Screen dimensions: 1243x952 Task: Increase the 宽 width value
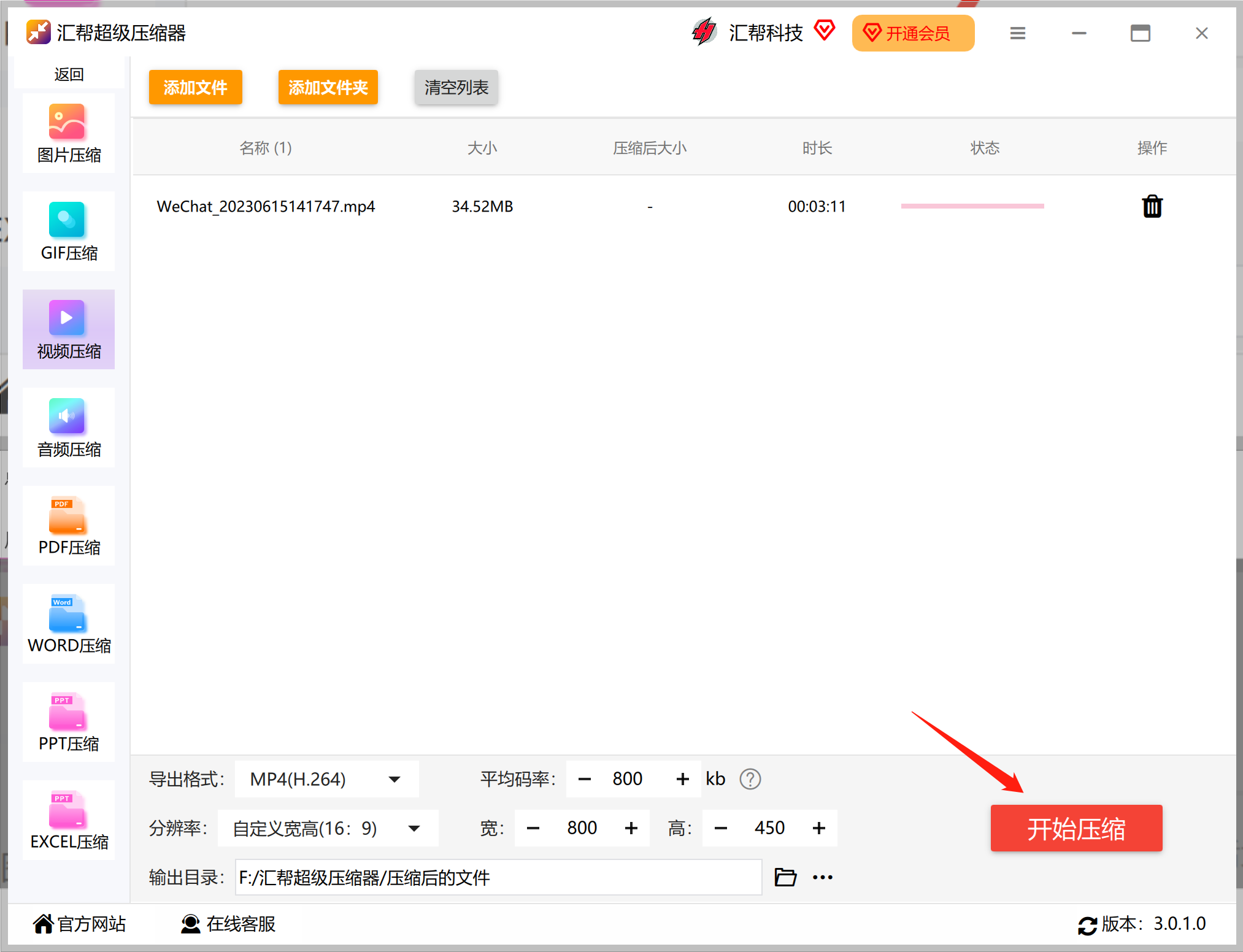tap(631, 828)
